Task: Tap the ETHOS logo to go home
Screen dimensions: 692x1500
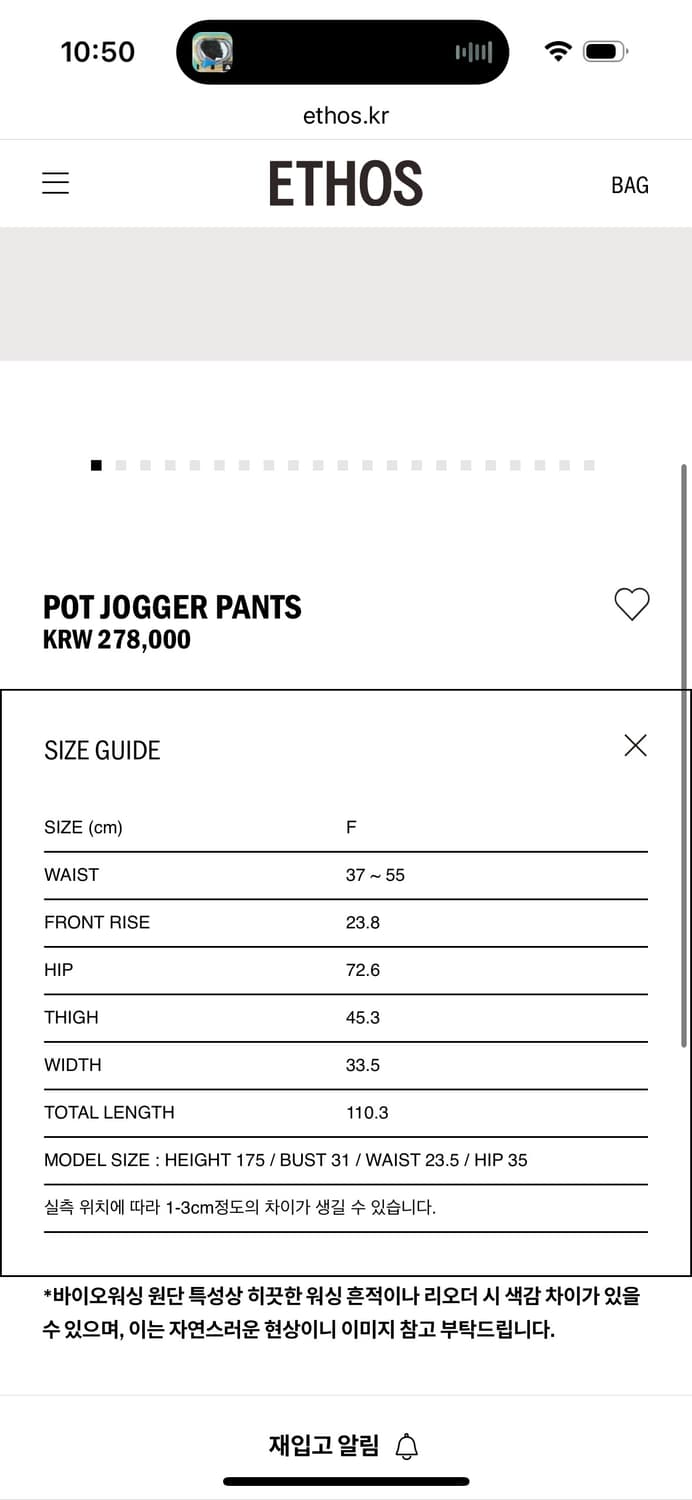Action: point(346,184)
